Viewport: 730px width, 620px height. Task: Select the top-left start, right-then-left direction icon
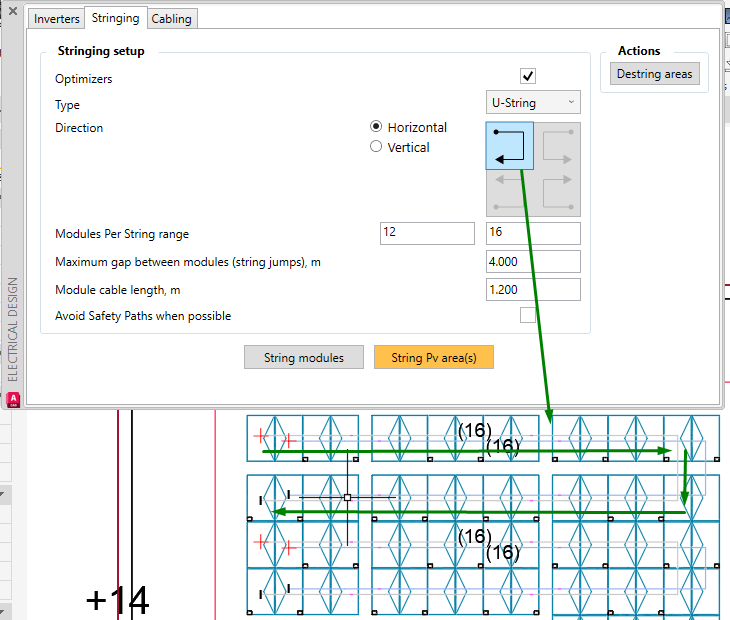coord(510,146)
